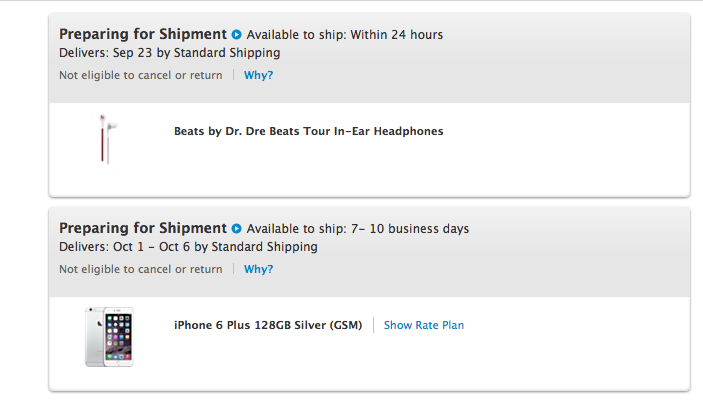Click the blue arrow icon beside 7-10 business days
Screen dimensions: 703x409
pos(237,228)
